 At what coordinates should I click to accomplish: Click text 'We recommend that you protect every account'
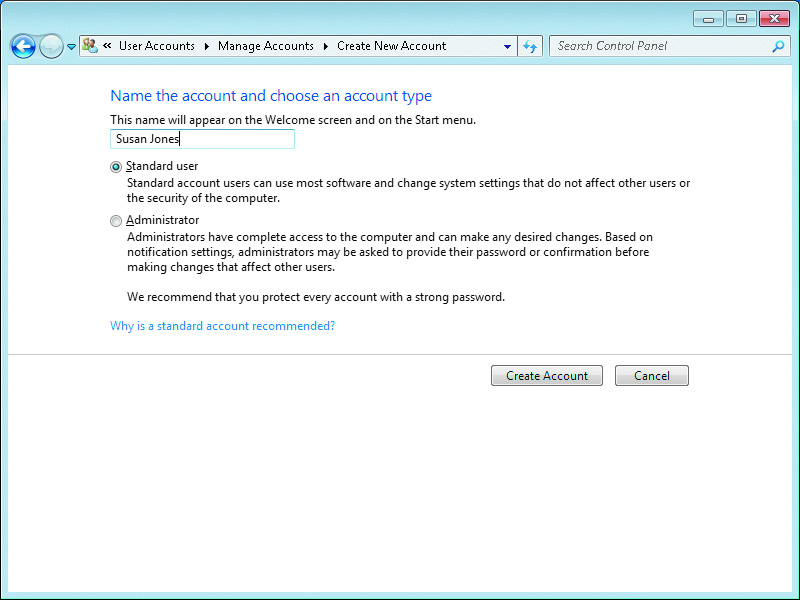tap(252, 297)
